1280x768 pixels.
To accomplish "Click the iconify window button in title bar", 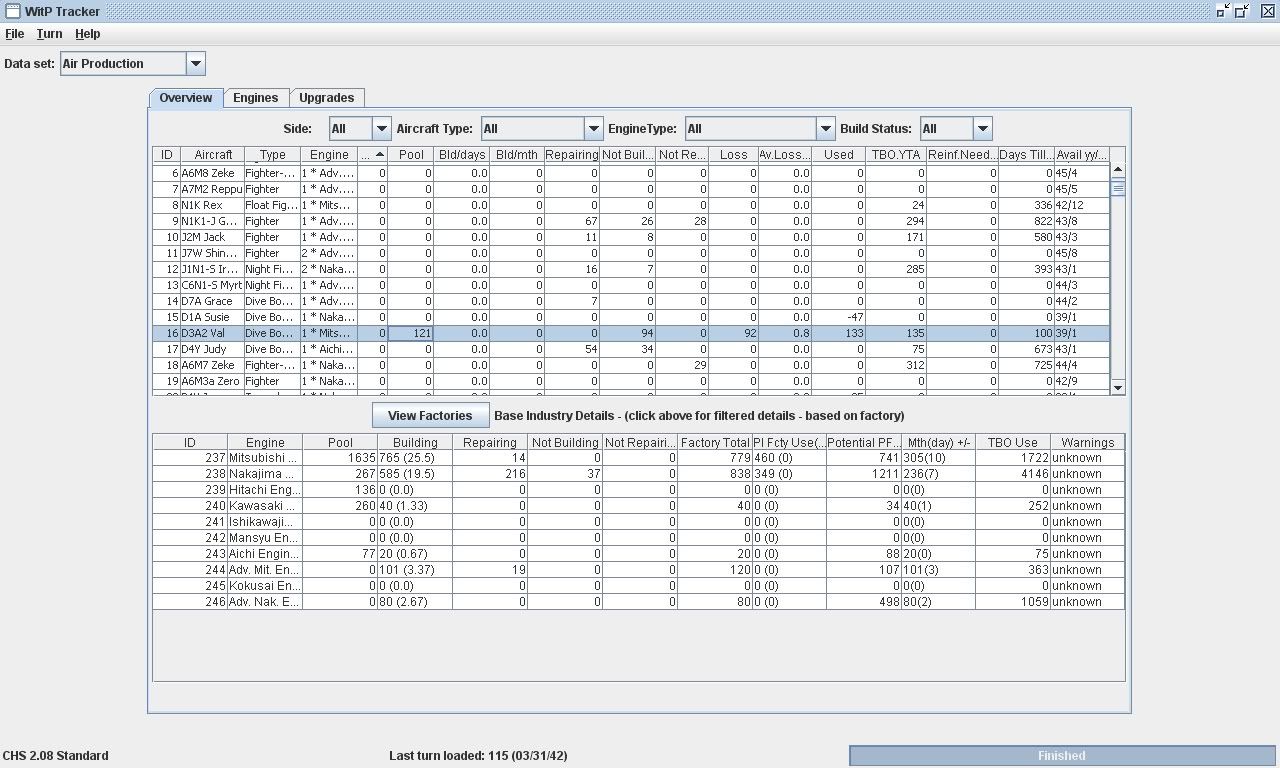I will pyautogui.click(x=1223, y=11).
